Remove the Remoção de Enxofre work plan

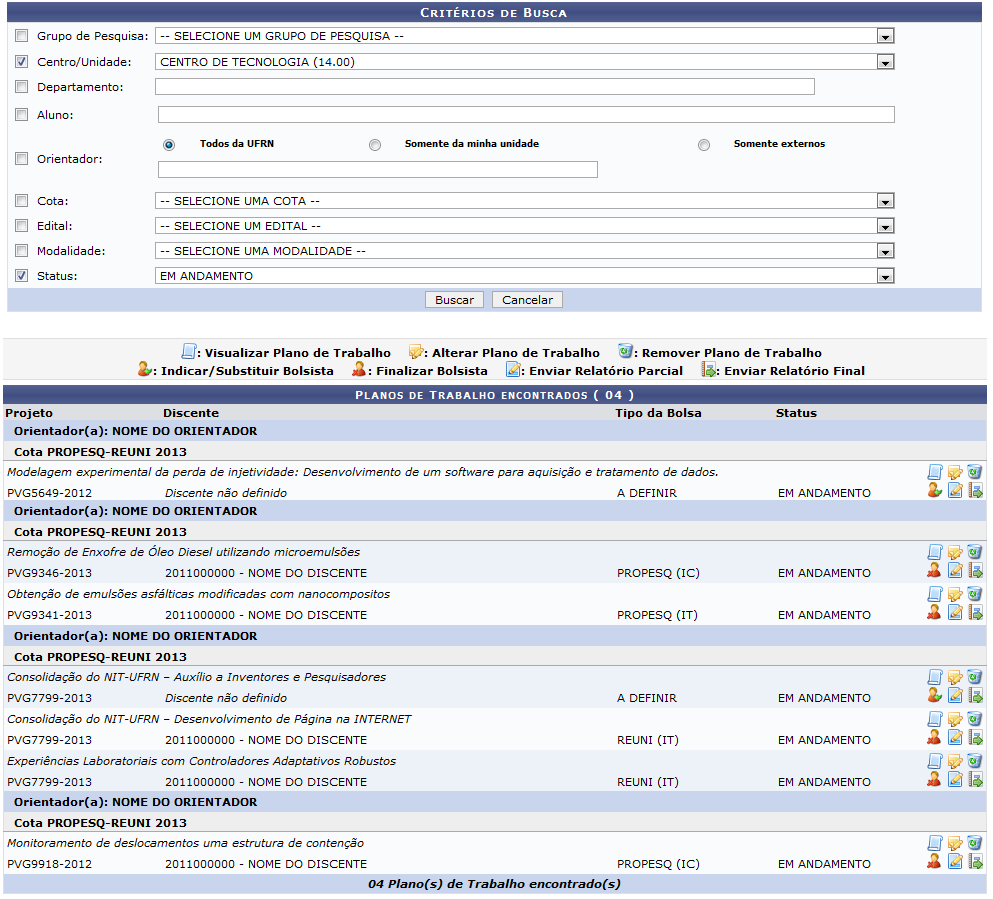[x=975, y=552]
